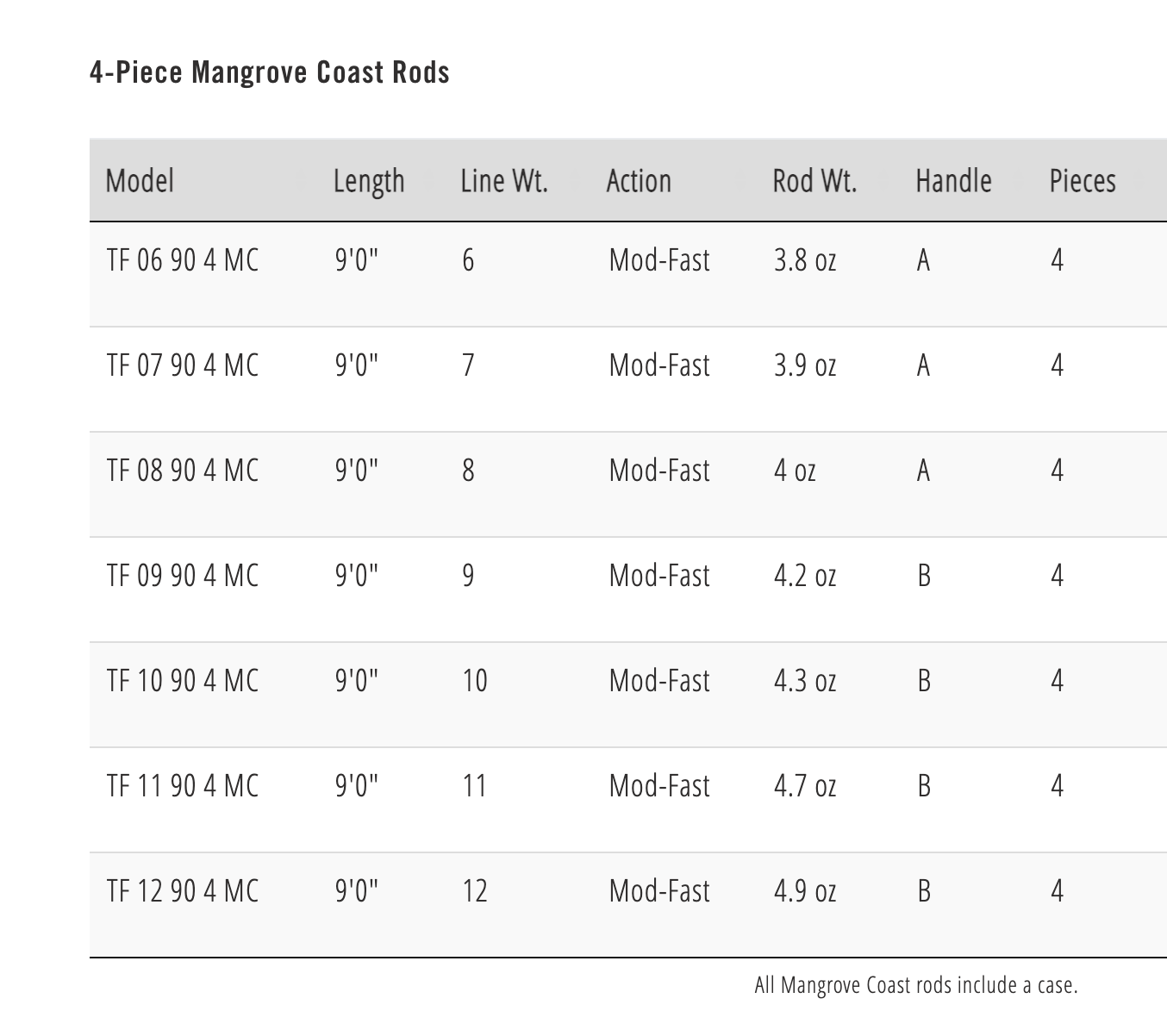Click the 4.2 oz rod weight value
Viewport: 1167px width, 1036px height.
click(805, 576)
